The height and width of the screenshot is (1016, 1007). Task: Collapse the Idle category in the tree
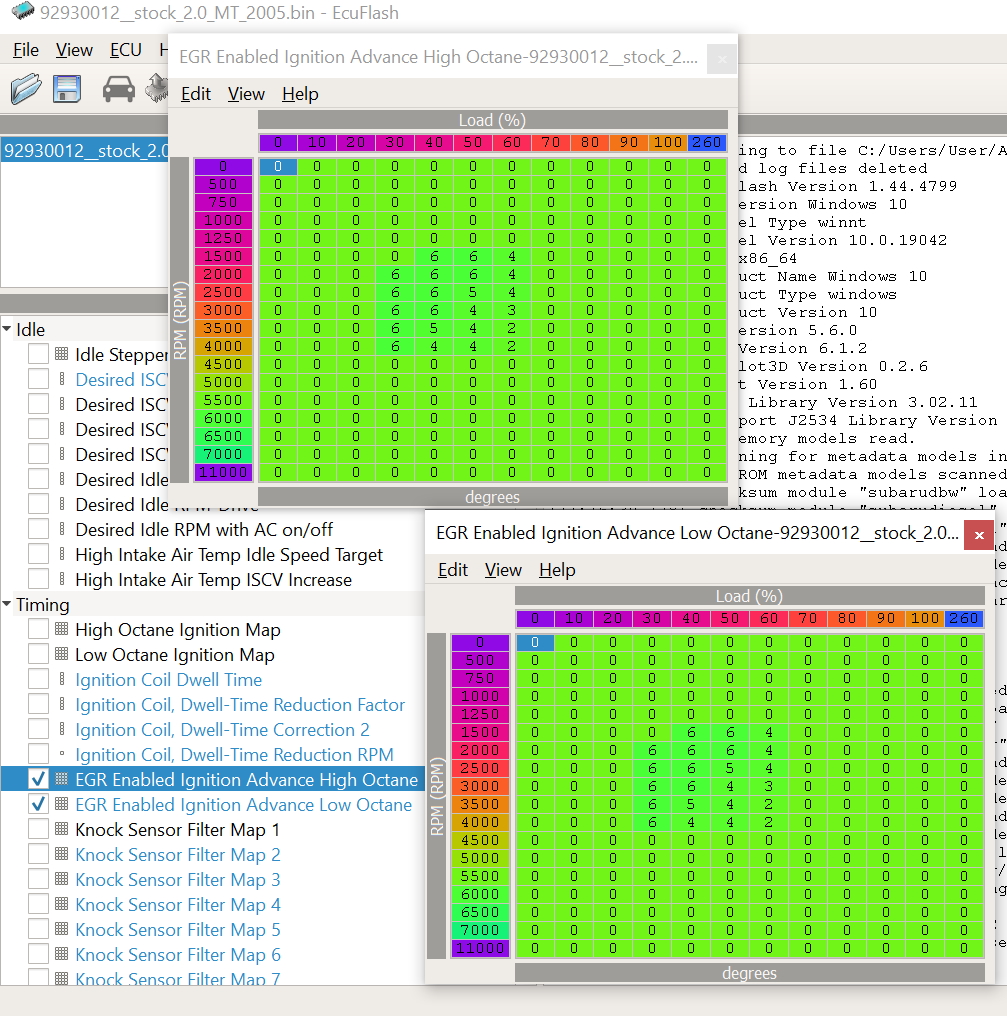(8, 330)
